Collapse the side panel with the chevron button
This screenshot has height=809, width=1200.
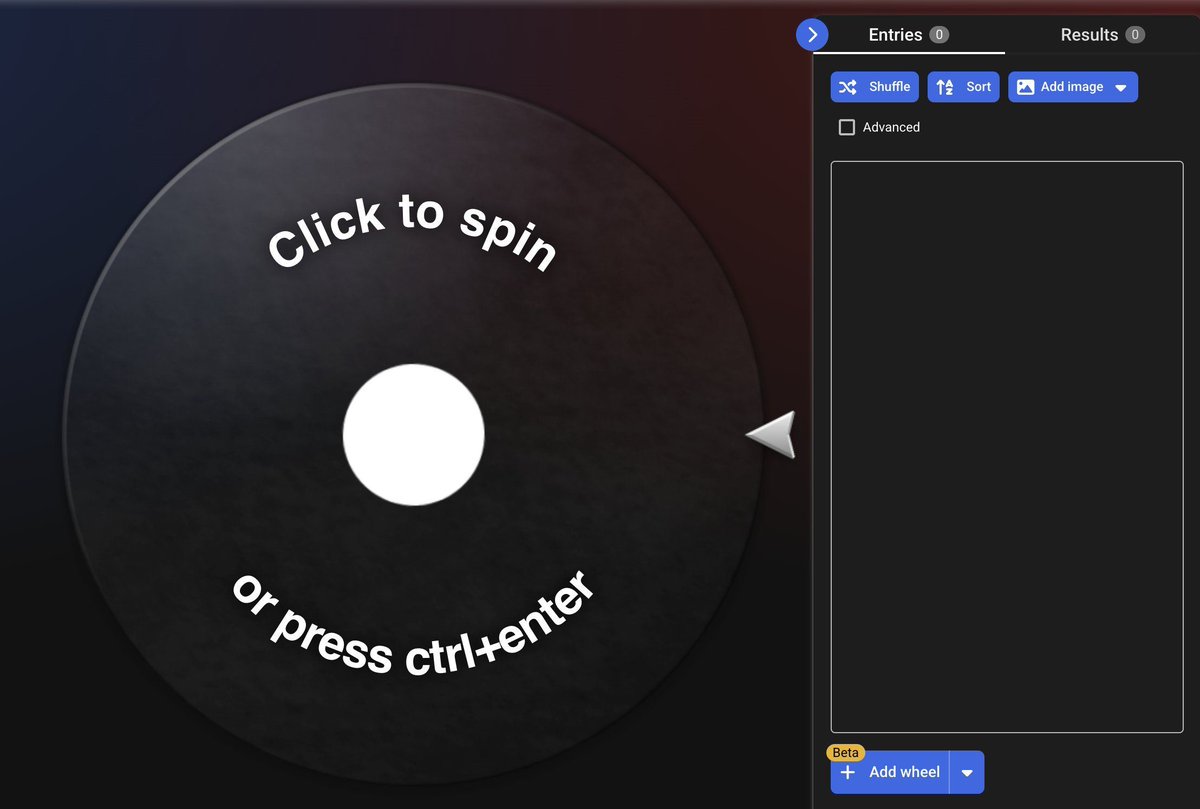tap(812, 35)
